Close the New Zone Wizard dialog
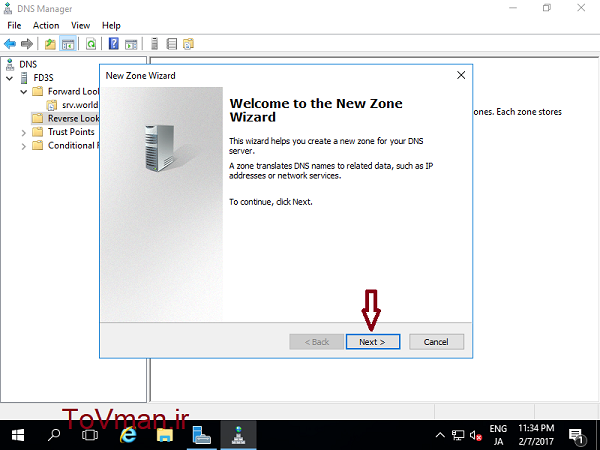 [x=461, y=75]
